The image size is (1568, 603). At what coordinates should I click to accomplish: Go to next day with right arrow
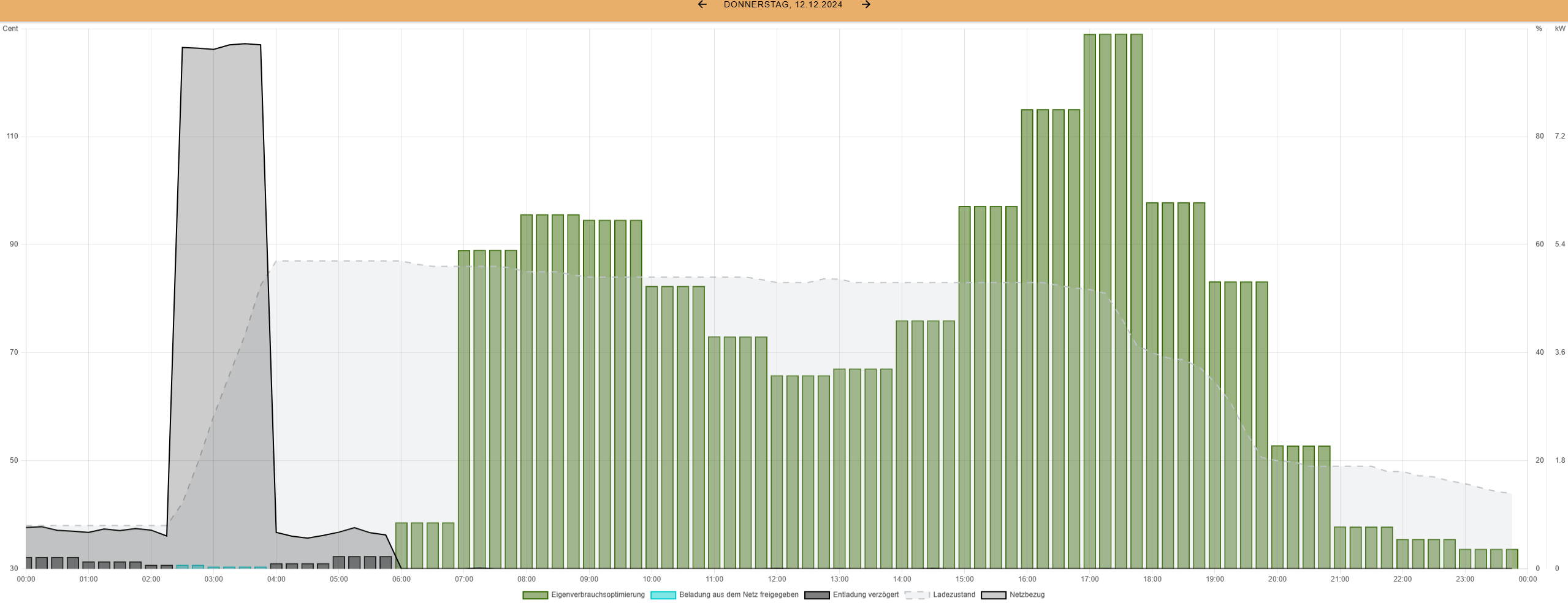pos(866,5)
